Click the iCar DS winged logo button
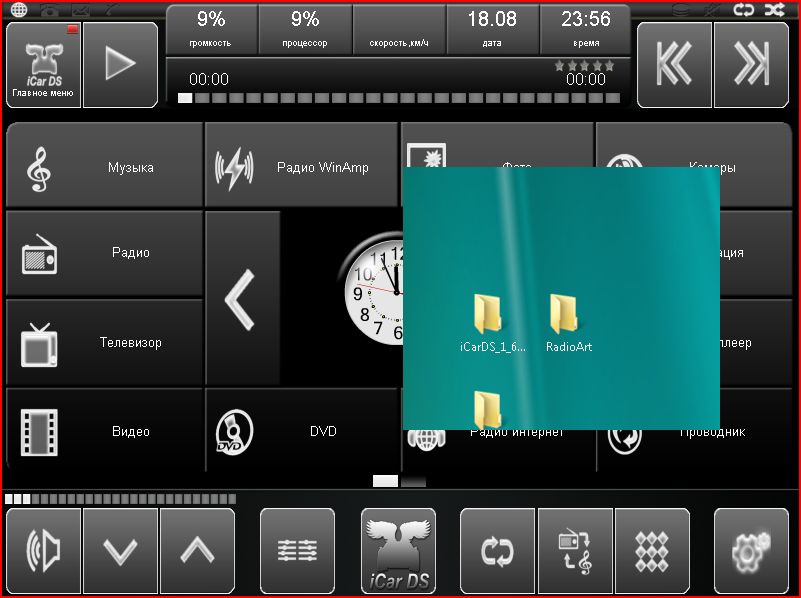 point(398,551)
